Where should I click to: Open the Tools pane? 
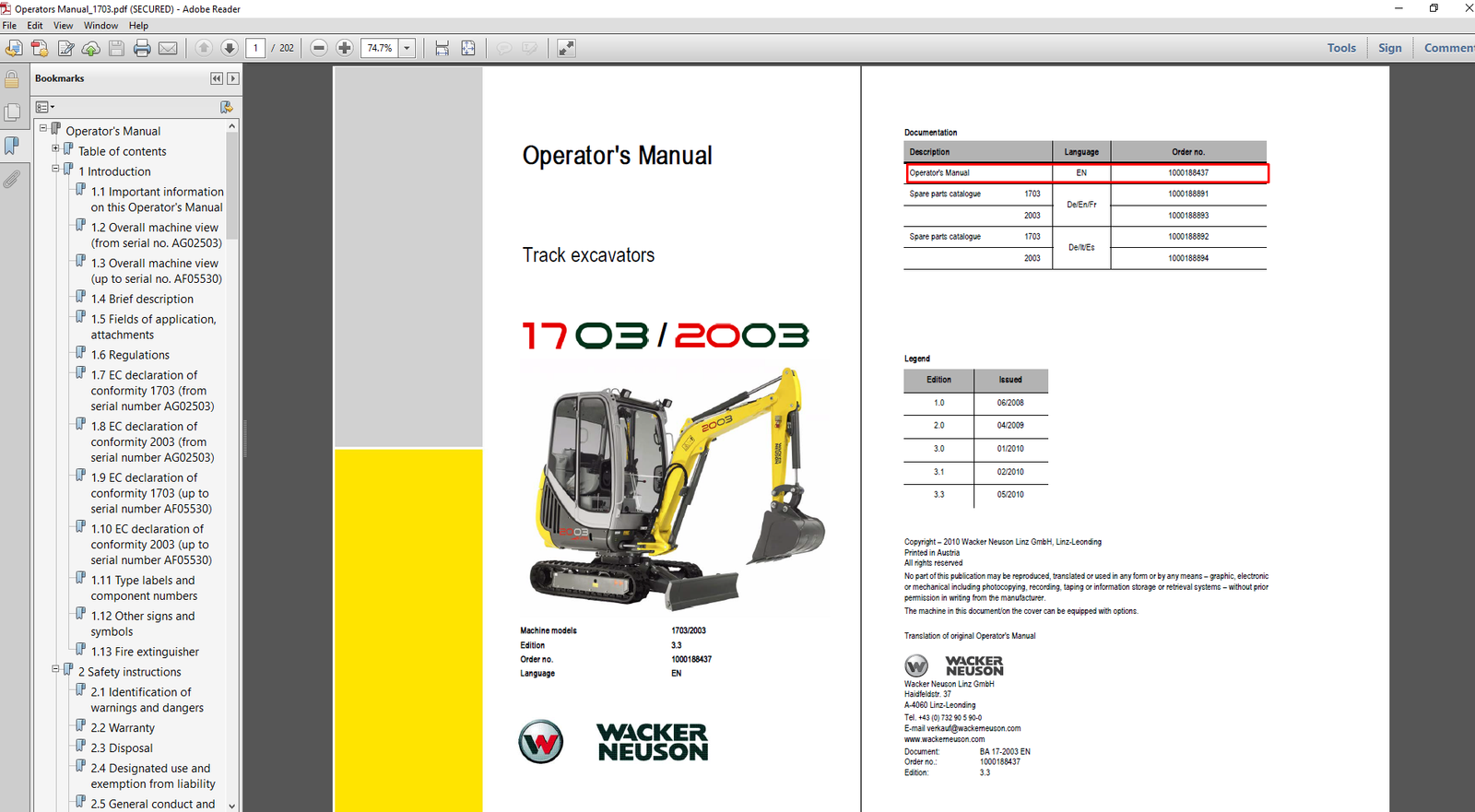point(1341,48)
